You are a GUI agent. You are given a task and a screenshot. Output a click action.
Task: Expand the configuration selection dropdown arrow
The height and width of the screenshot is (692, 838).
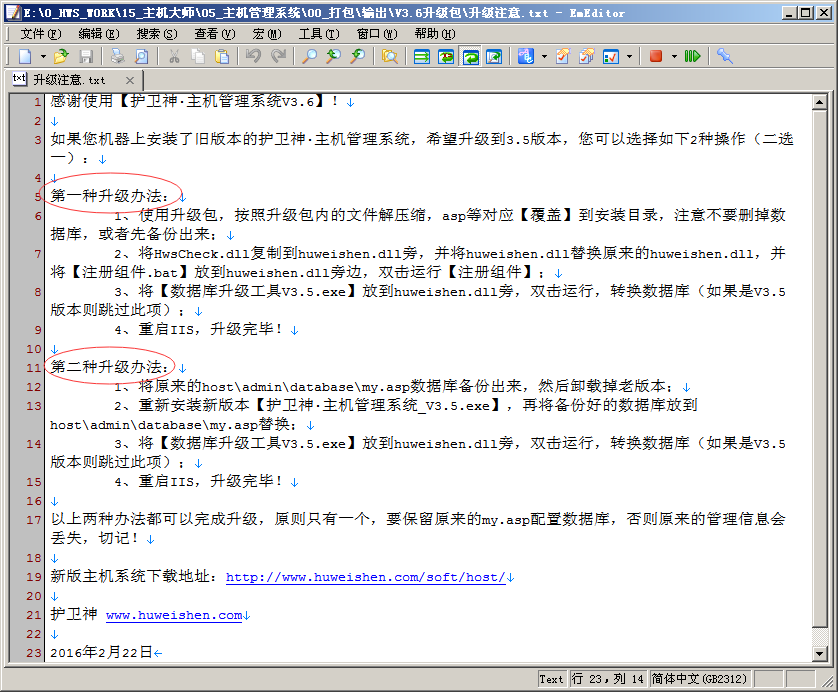pyautogui.click(x=544, y=56)
